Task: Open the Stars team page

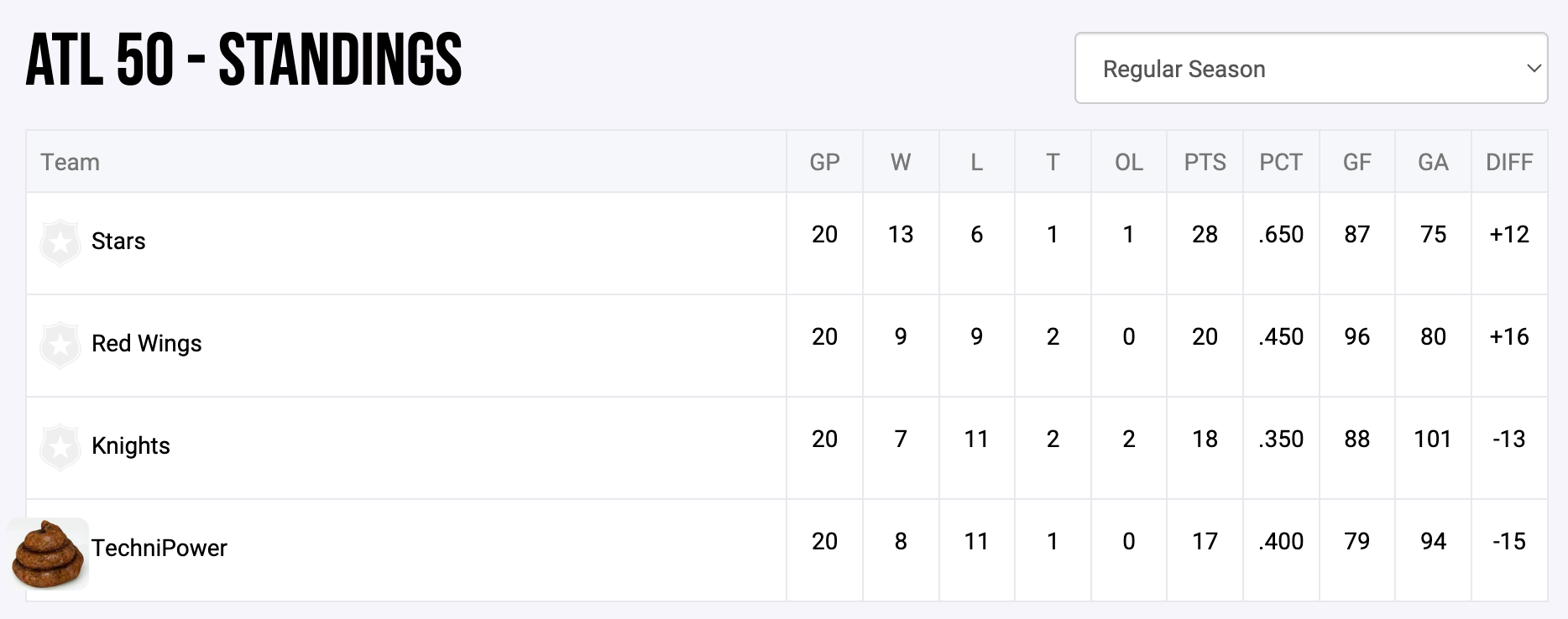Action: (118, 242)
